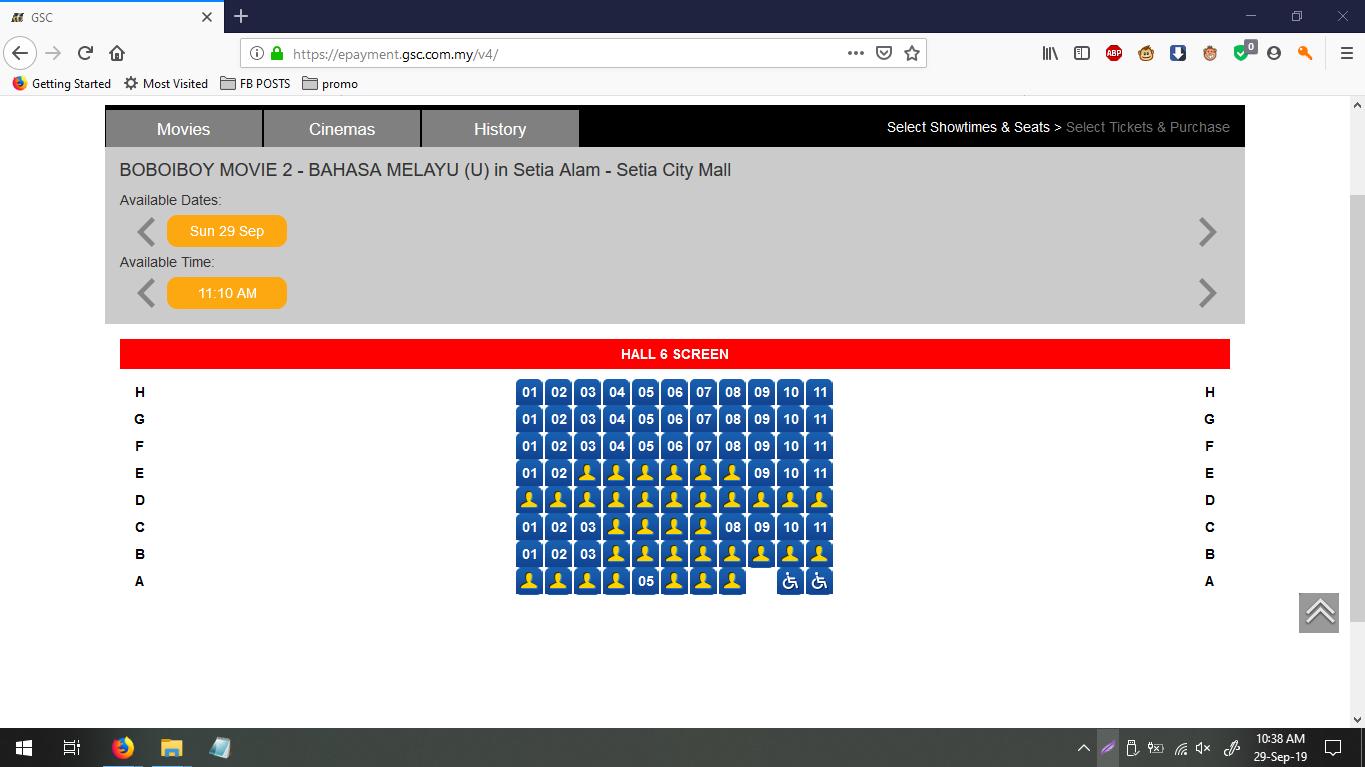Select seat C03 in row C

[x=588, y=527]
